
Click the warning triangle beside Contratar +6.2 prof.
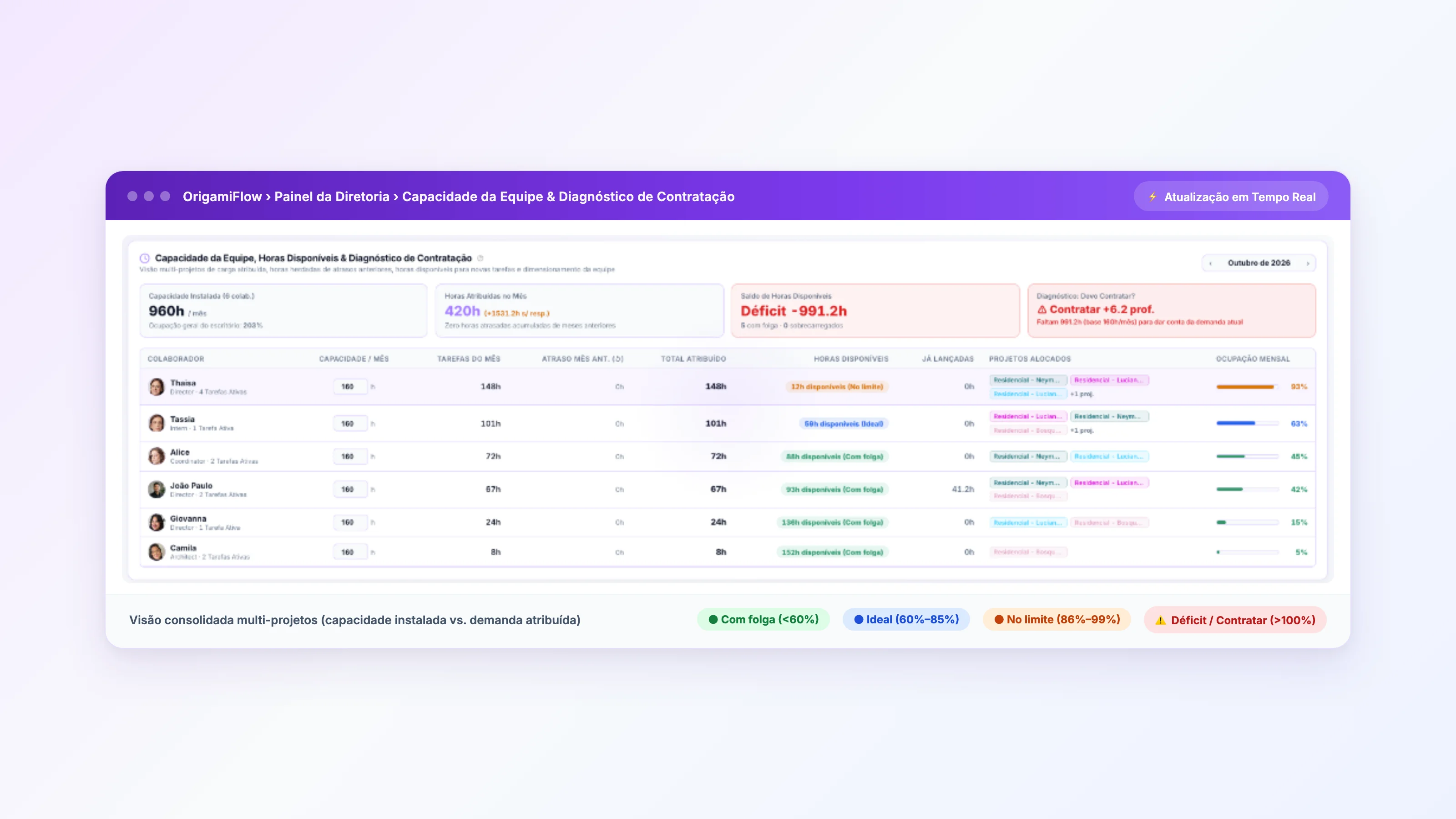coord(1041,310)
